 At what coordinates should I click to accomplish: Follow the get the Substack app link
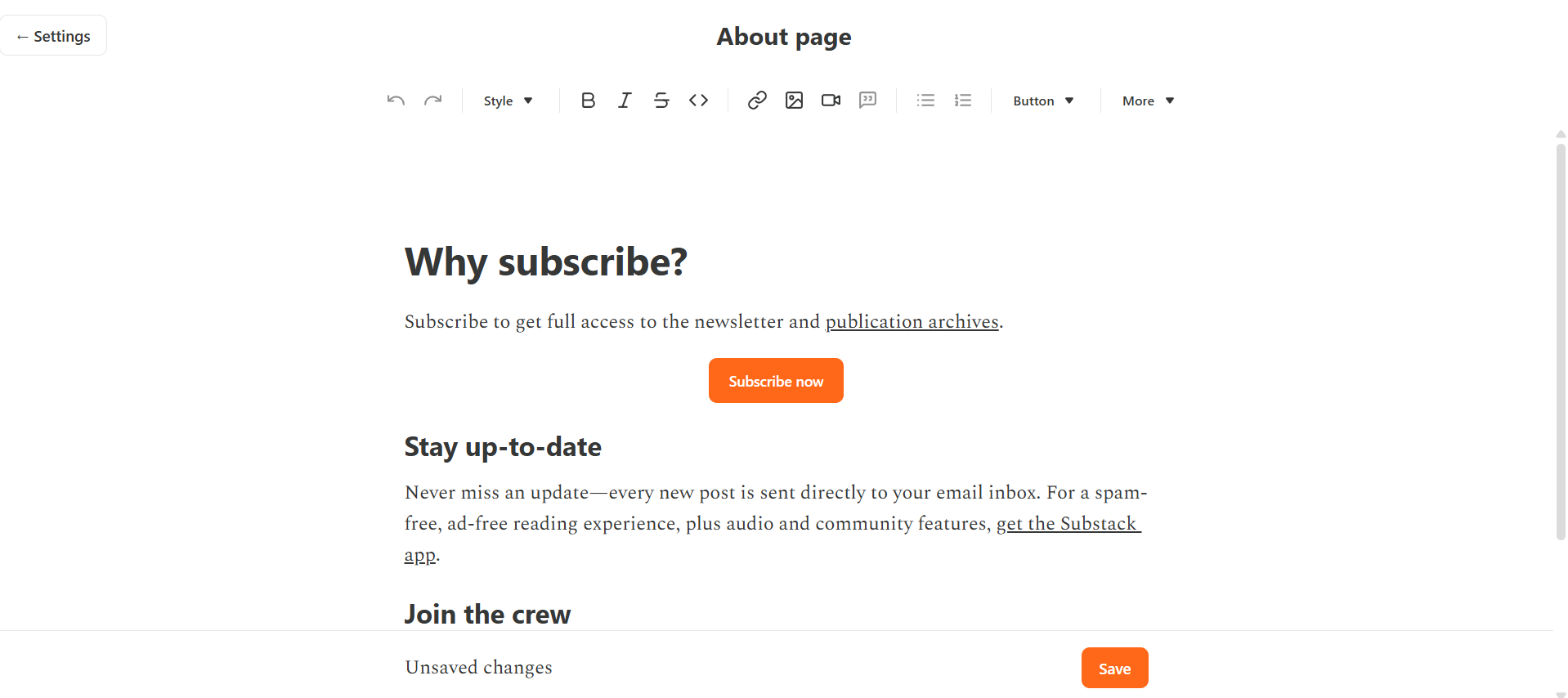coord(1068,523)
